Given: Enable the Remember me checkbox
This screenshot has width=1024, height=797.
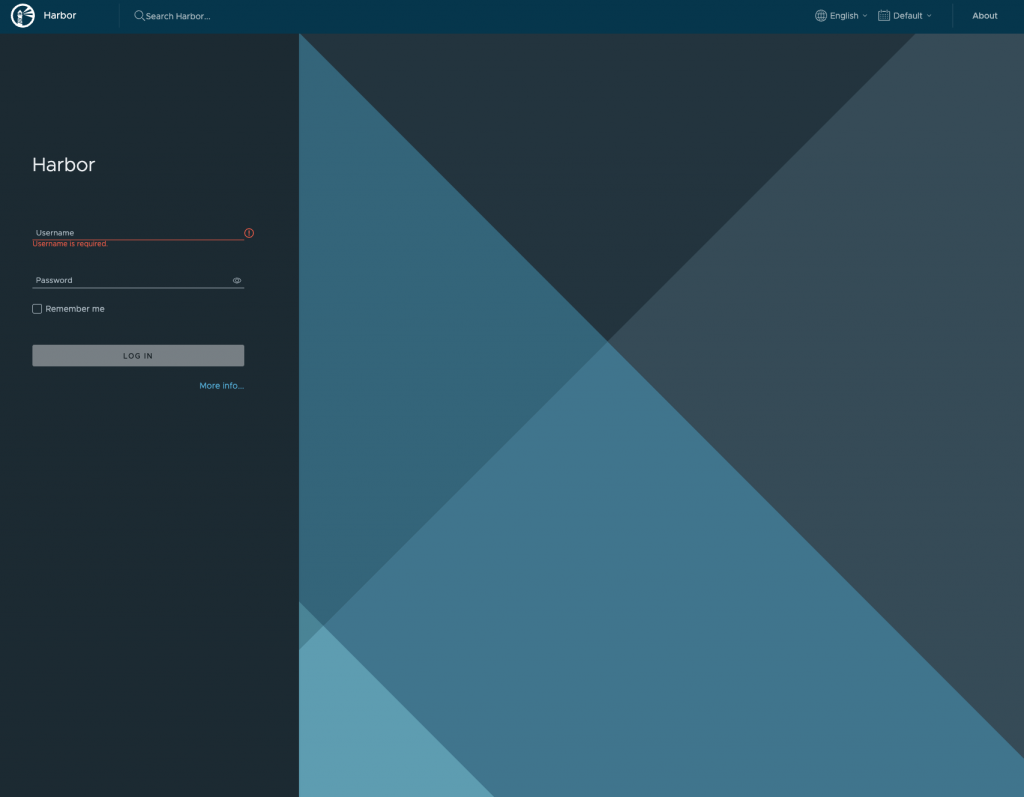Looking at the screenshot, I should (x=37, y=309).
